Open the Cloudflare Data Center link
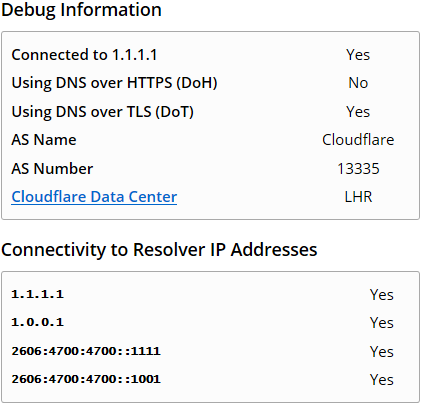The height and width of the screenshot is (406, 422). [94, 197]
